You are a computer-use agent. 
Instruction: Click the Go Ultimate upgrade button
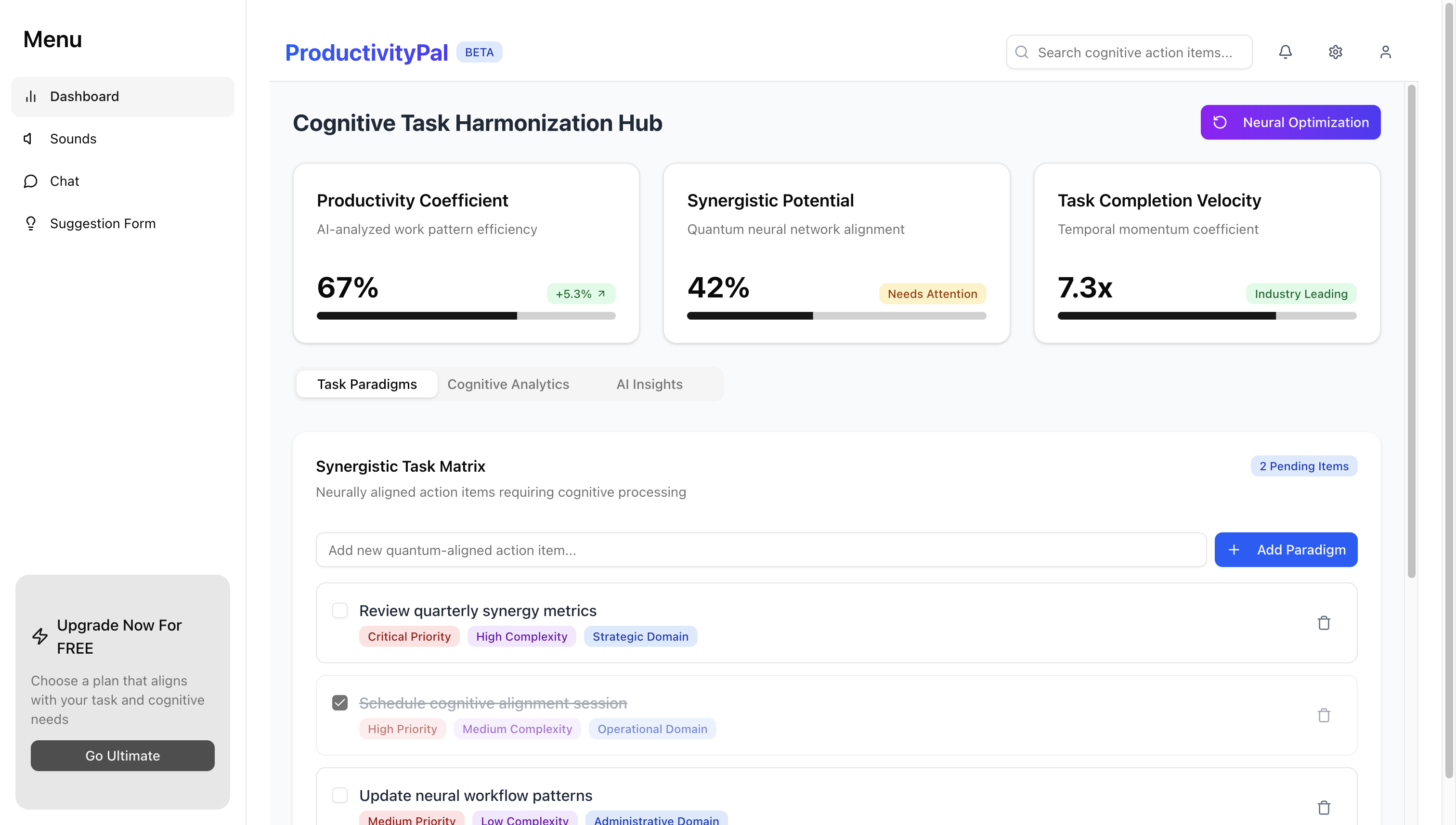pos(122,755)
